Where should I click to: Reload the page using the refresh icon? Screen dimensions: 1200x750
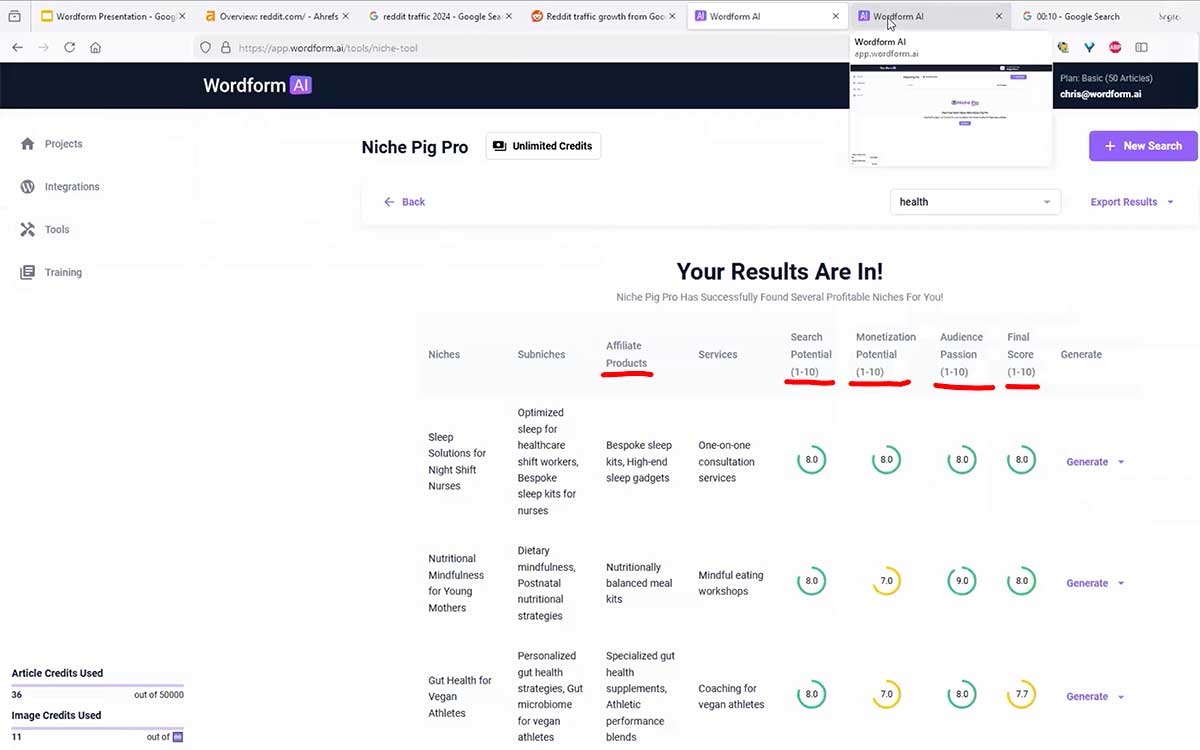[x=68, y=46]
